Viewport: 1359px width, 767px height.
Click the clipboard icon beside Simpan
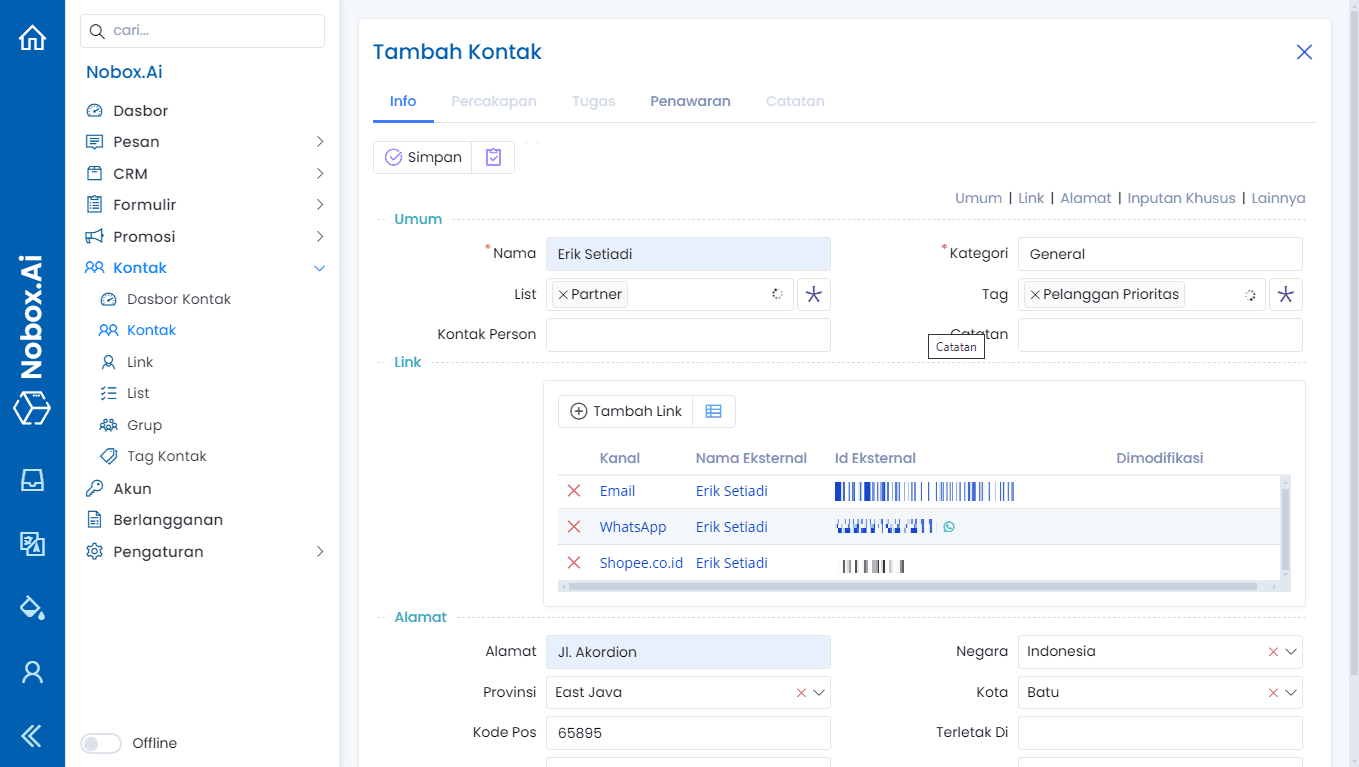coord(492,157)
